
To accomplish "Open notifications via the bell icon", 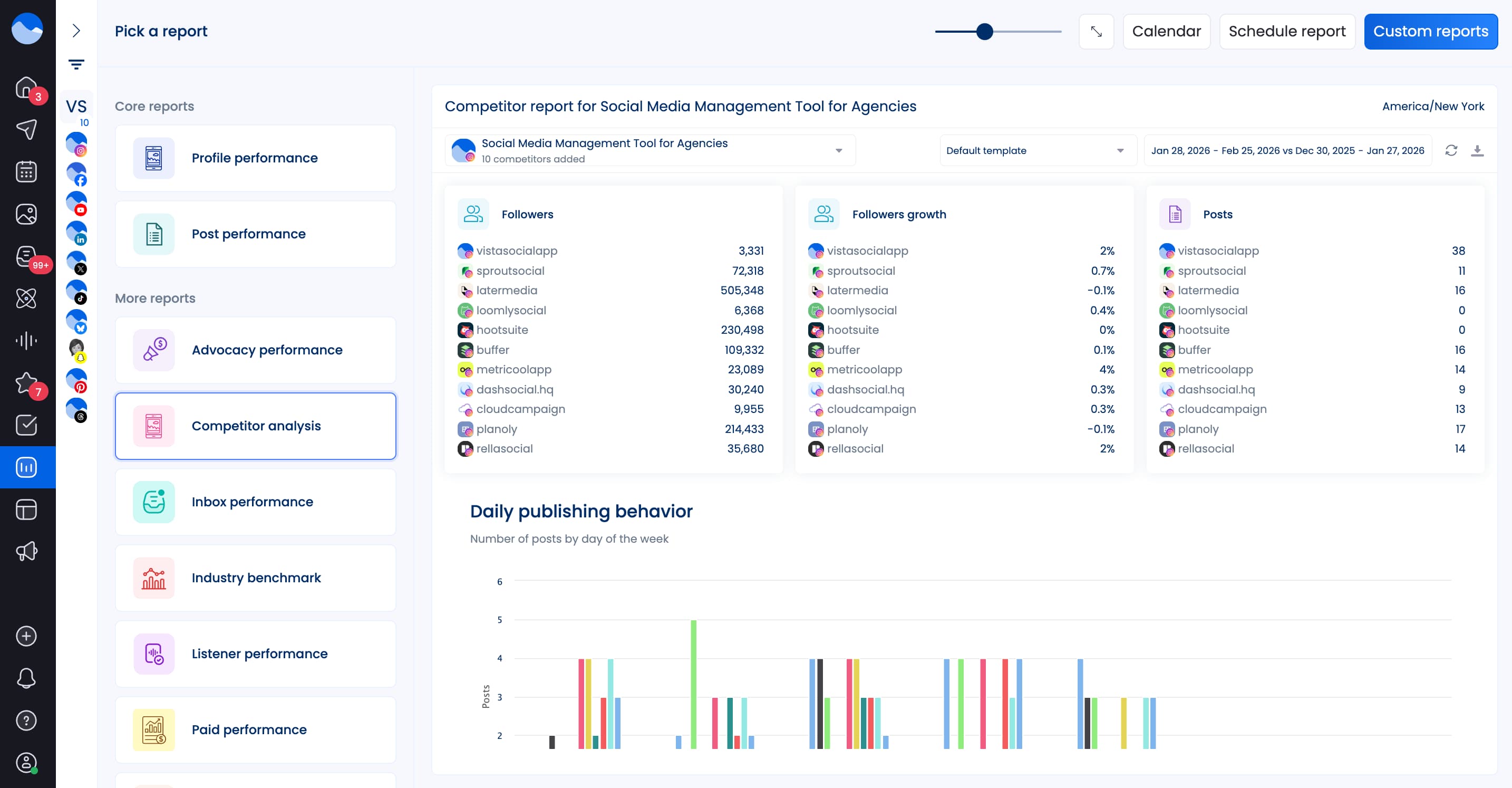I will (26, 678).
